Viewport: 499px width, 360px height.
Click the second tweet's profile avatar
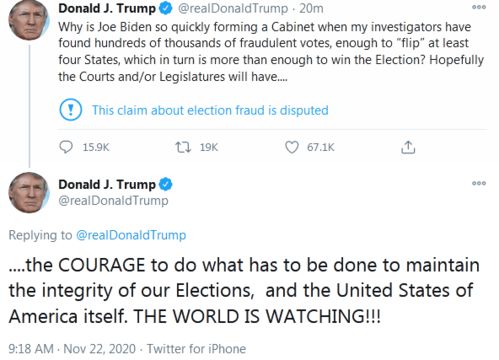tap(28, 193)
